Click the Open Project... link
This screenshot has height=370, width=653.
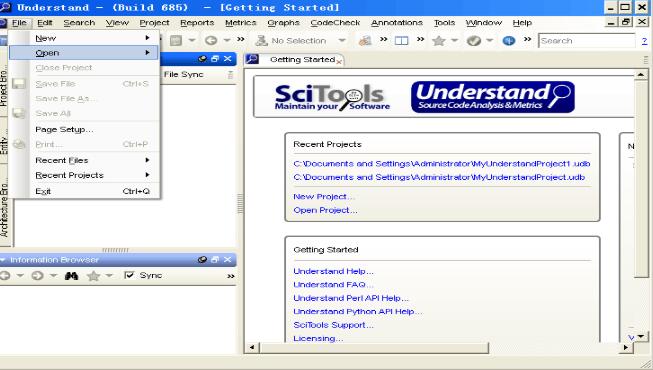coord(325,210)
